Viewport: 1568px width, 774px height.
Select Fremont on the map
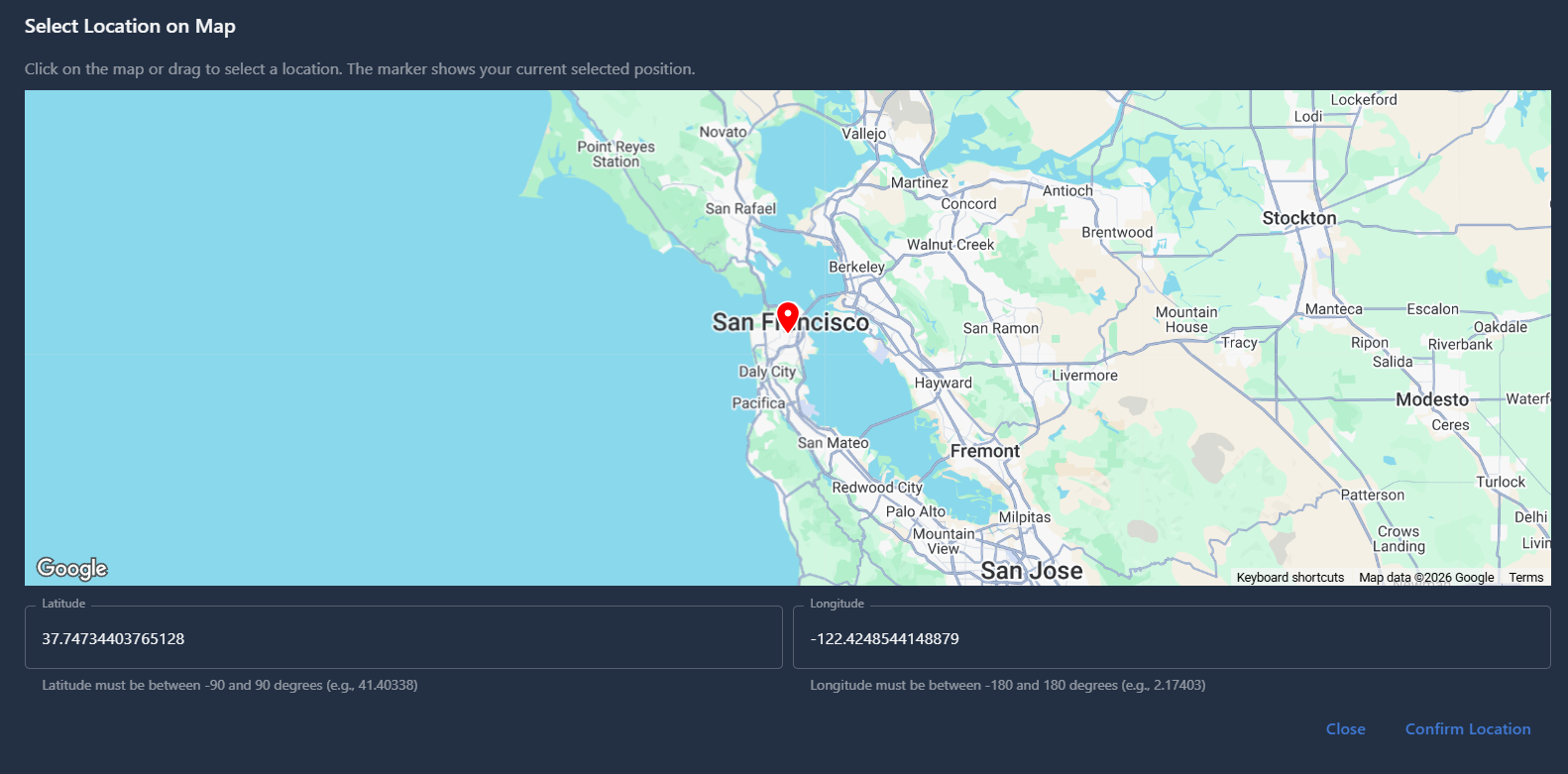(985, 451)
